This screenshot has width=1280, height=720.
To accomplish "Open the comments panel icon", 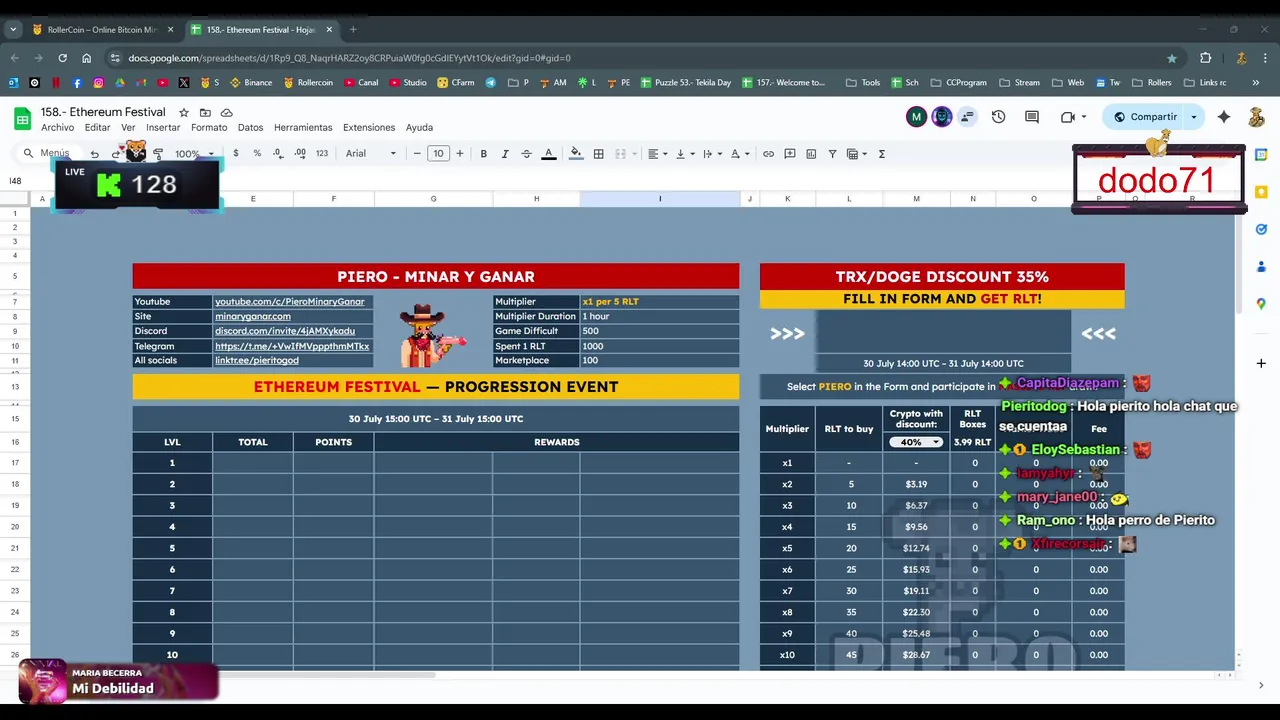I will [x=1032, y=117].
